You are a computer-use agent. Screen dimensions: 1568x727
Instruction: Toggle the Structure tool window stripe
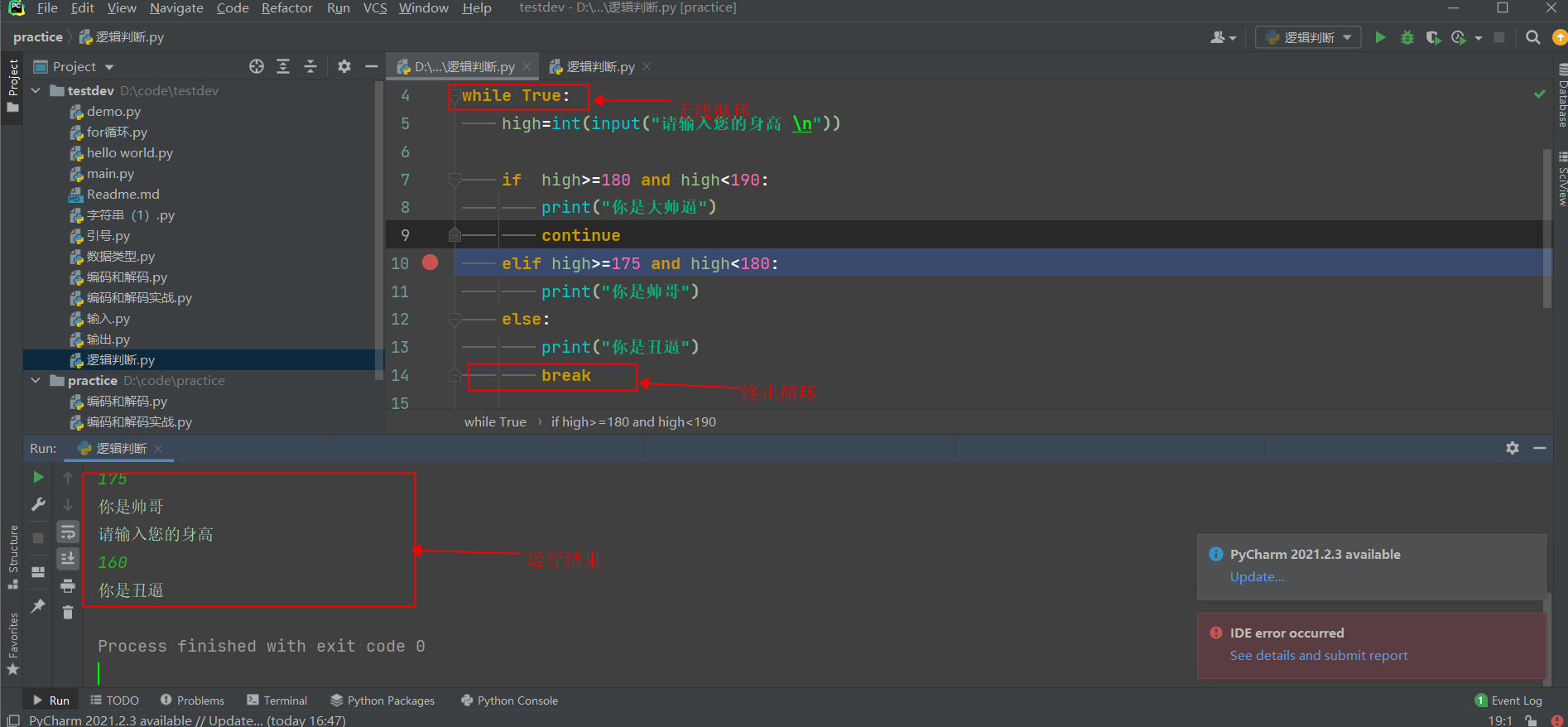12,556
